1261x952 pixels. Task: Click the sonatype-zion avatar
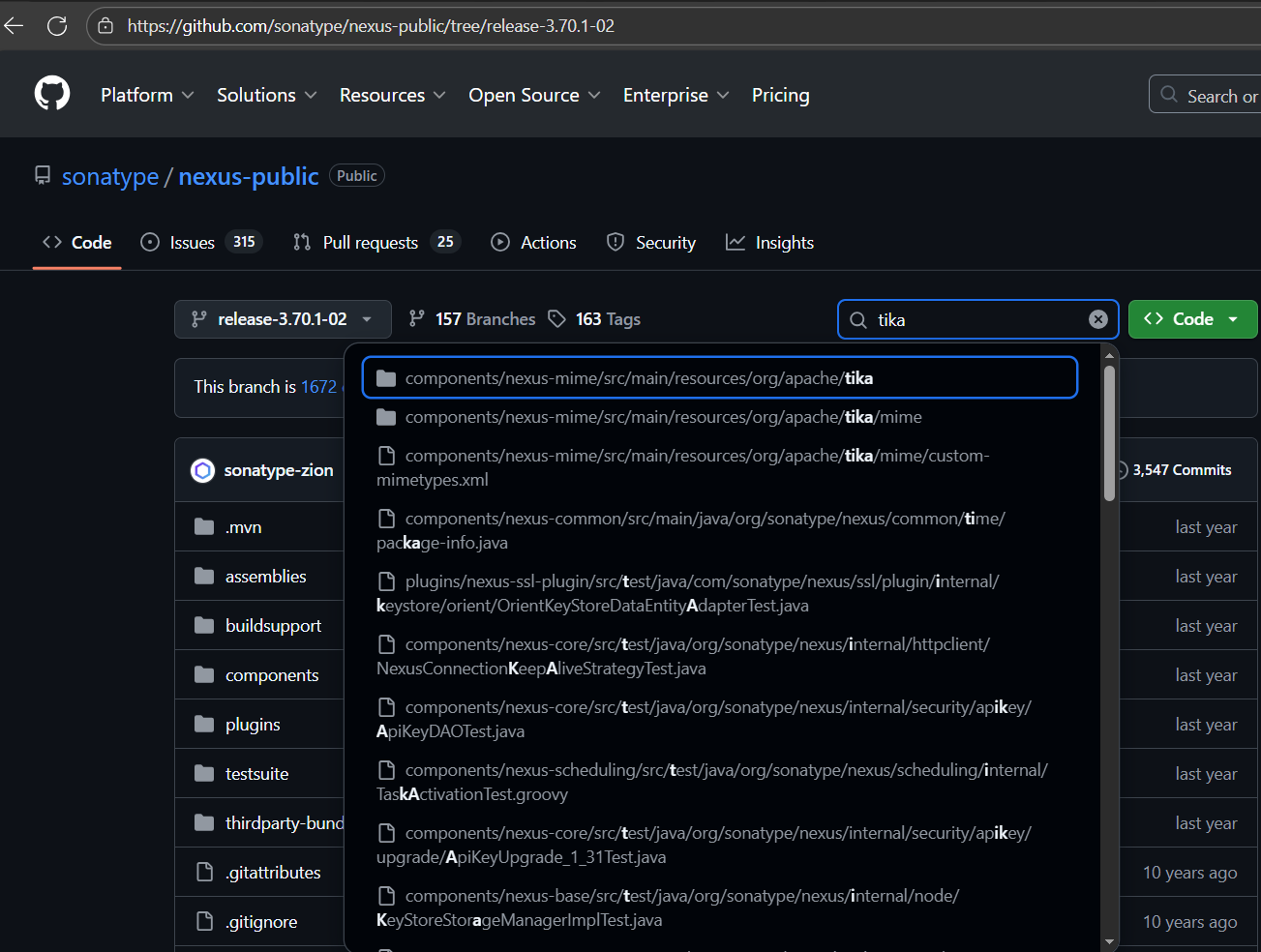point(202,470)
